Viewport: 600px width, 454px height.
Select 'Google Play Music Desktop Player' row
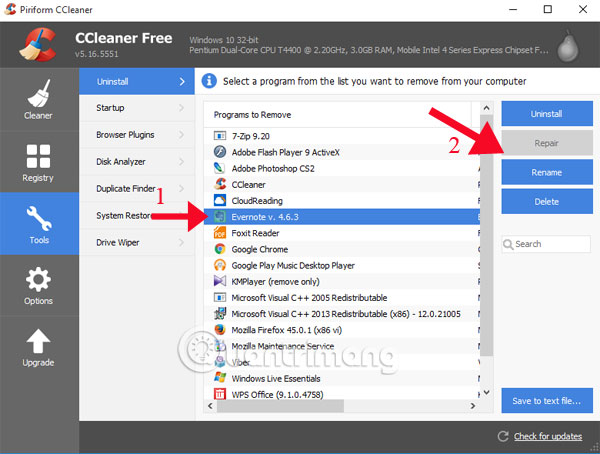coord(342,265)
